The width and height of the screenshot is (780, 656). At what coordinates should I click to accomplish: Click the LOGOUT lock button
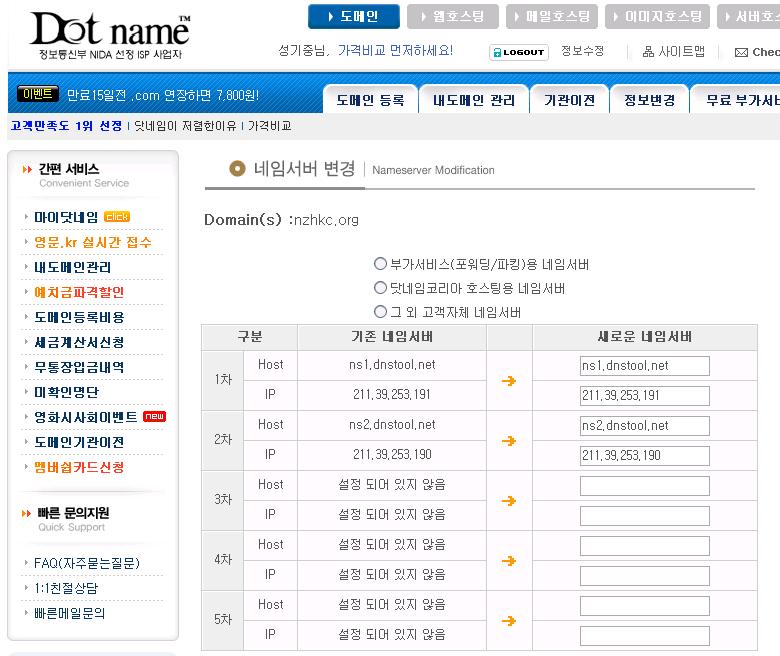519,52
